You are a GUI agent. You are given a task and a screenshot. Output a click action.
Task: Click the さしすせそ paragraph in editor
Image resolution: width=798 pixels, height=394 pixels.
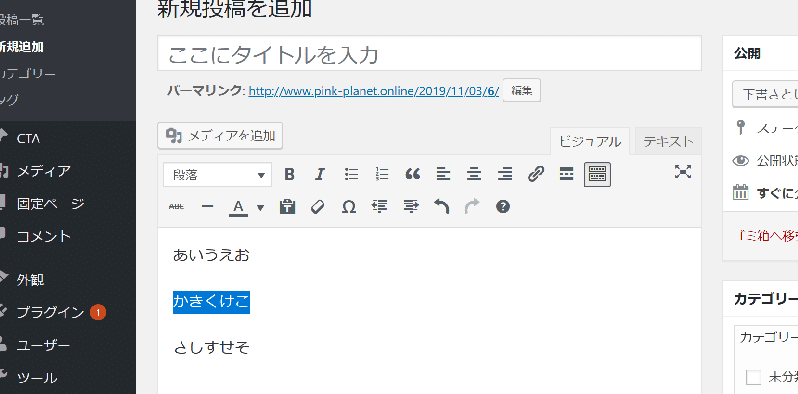211,348
